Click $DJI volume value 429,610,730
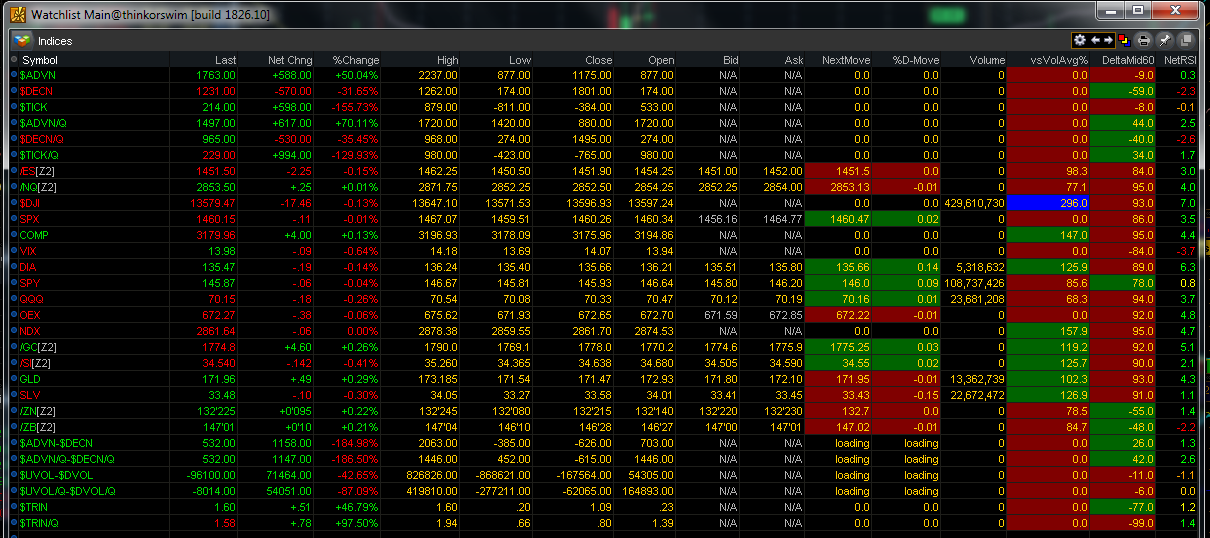Viewport: 1210px width, 538px height. [x=974, y=203]
